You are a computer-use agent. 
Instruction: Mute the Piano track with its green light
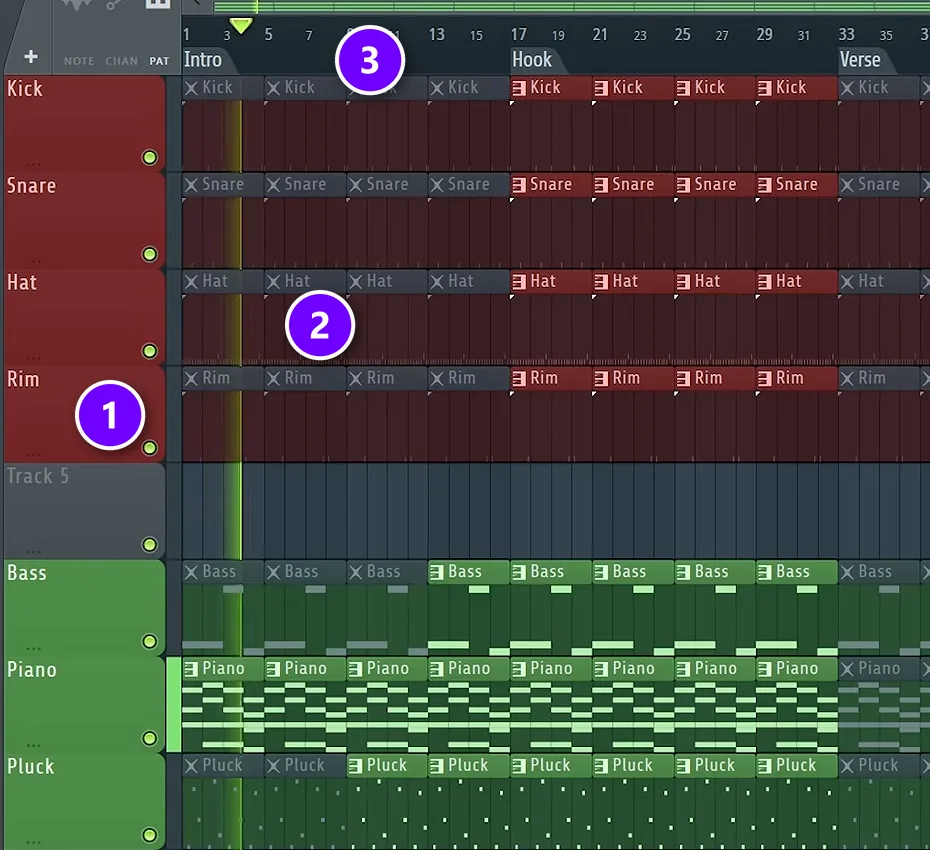[x=149, y=738]
